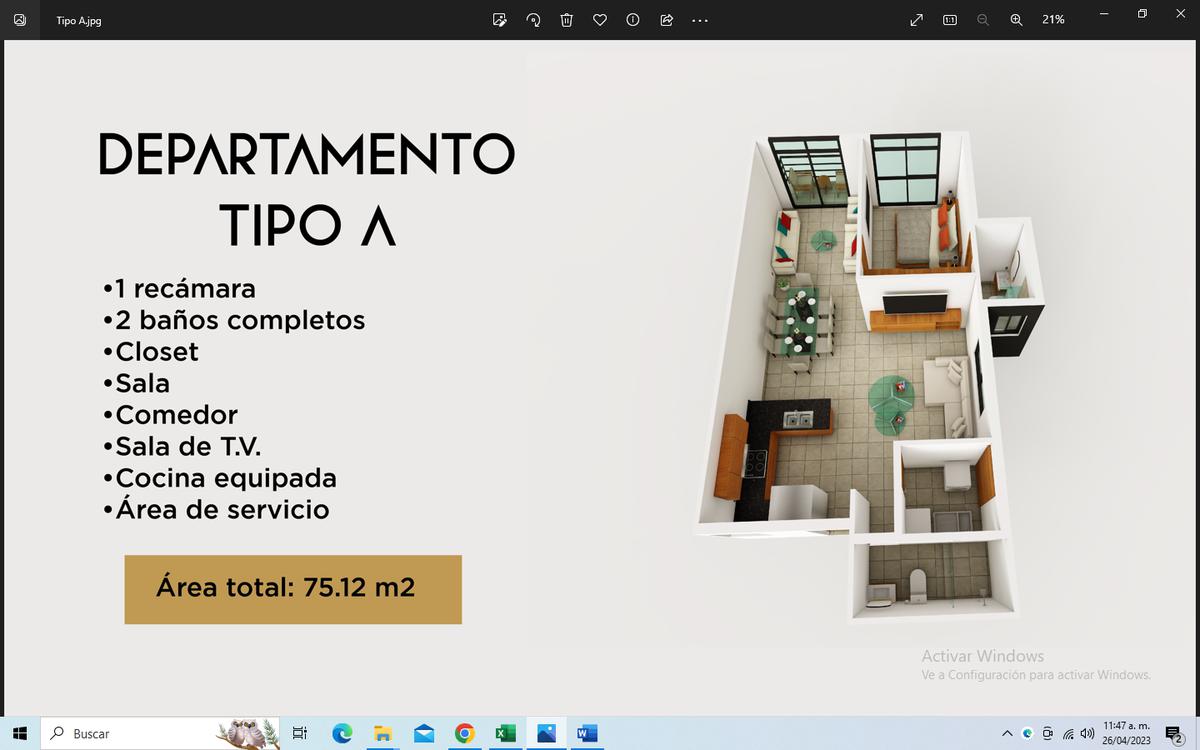The image size is (1200, 750).
Task: Expand the hidden system tray icons chevron
Action: pyautogui.click(x=1007, y=734)
